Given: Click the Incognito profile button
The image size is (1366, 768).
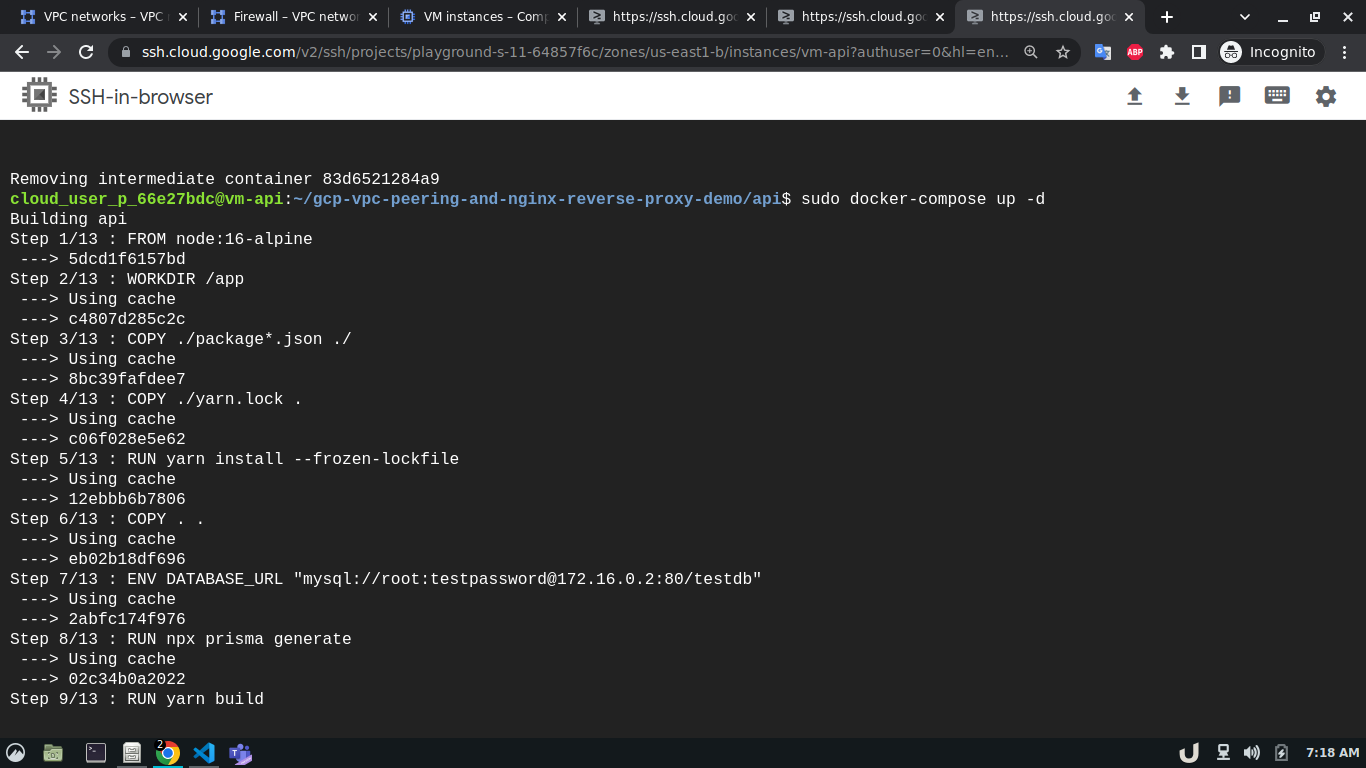Looking at the screenshot, I should click(x=1270, y=52).
